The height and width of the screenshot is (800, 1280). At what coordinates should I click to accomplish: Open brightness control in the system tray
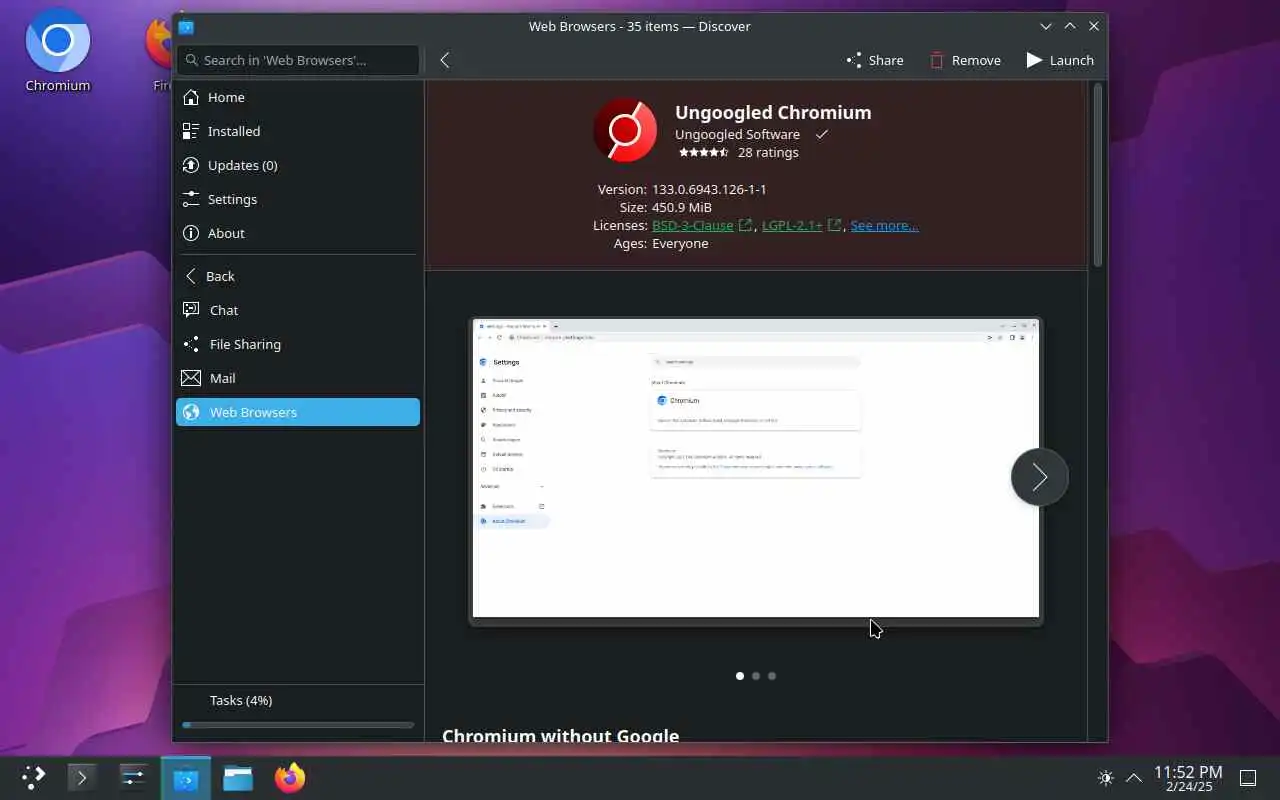(x=1105, y=777)
